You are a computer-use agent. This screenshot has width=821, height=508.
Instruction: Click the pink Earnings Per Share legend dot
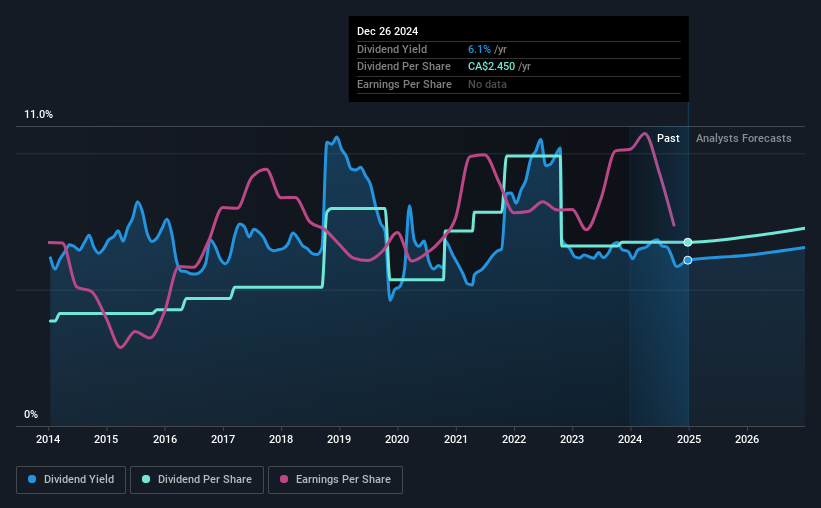(x=284, y=479)
